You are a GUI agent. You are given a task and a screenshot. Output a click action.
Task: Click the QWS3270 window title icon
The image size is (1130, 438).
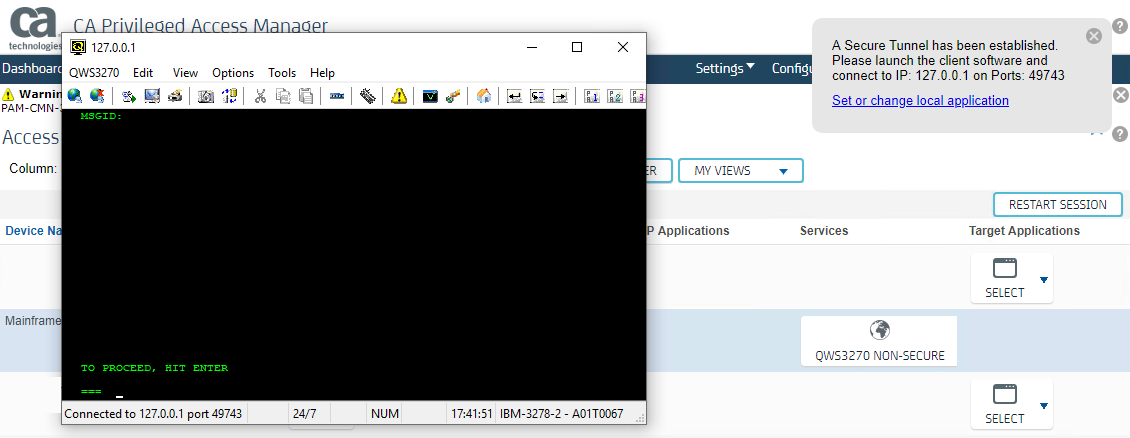point(77,47)
